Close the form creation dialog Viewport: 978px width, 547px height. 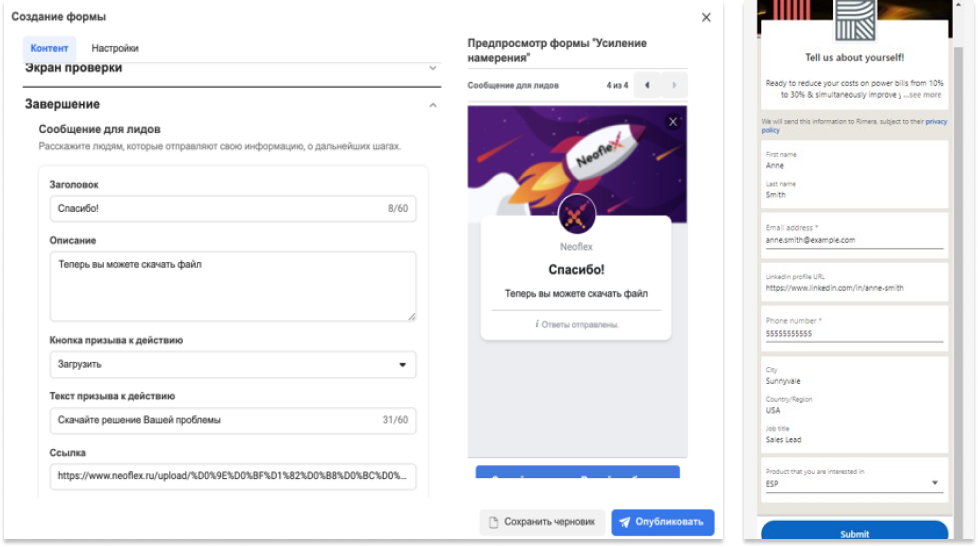(706, 17)
